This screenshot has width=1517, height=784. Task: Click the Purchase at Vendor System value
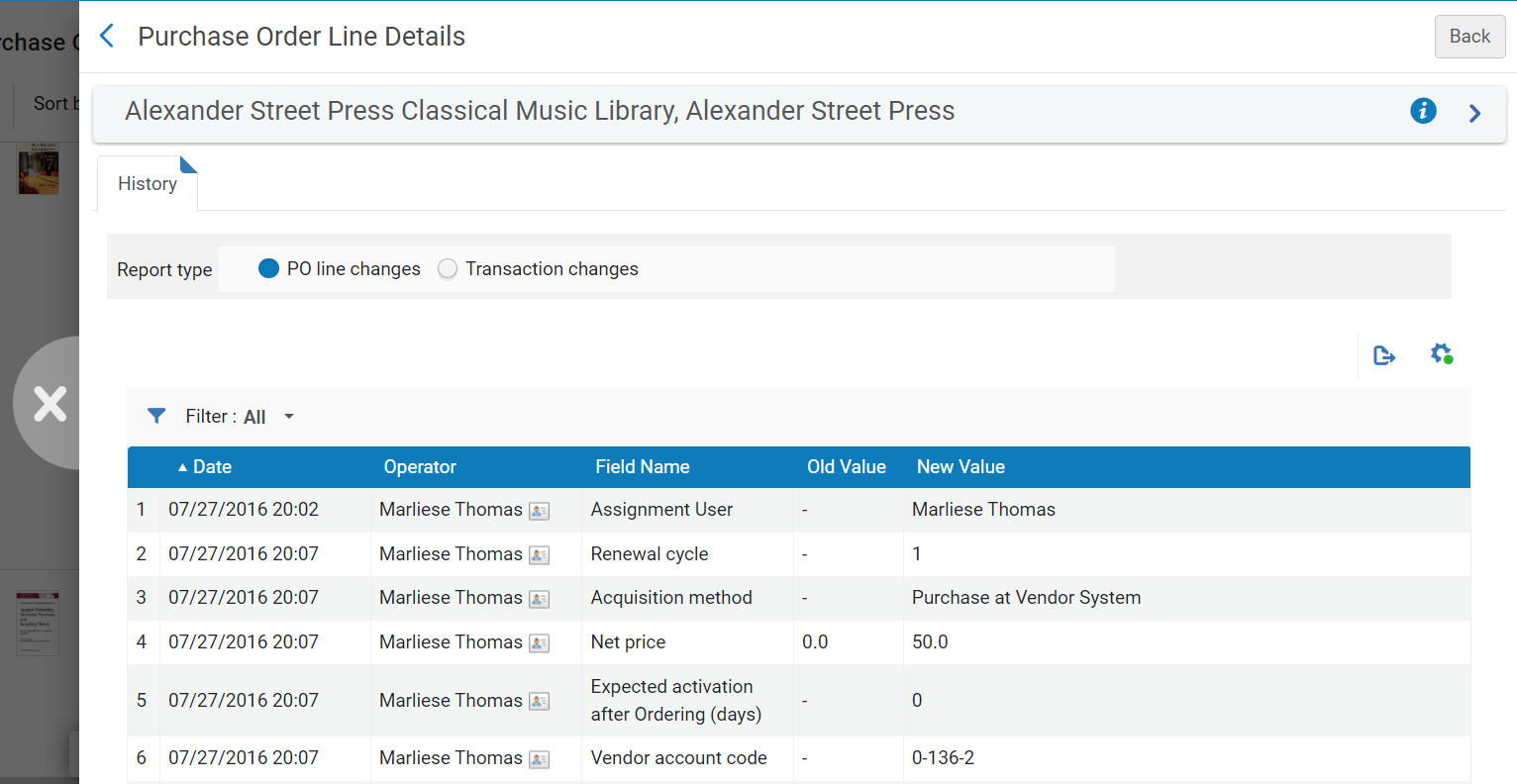pos(1026,598)
